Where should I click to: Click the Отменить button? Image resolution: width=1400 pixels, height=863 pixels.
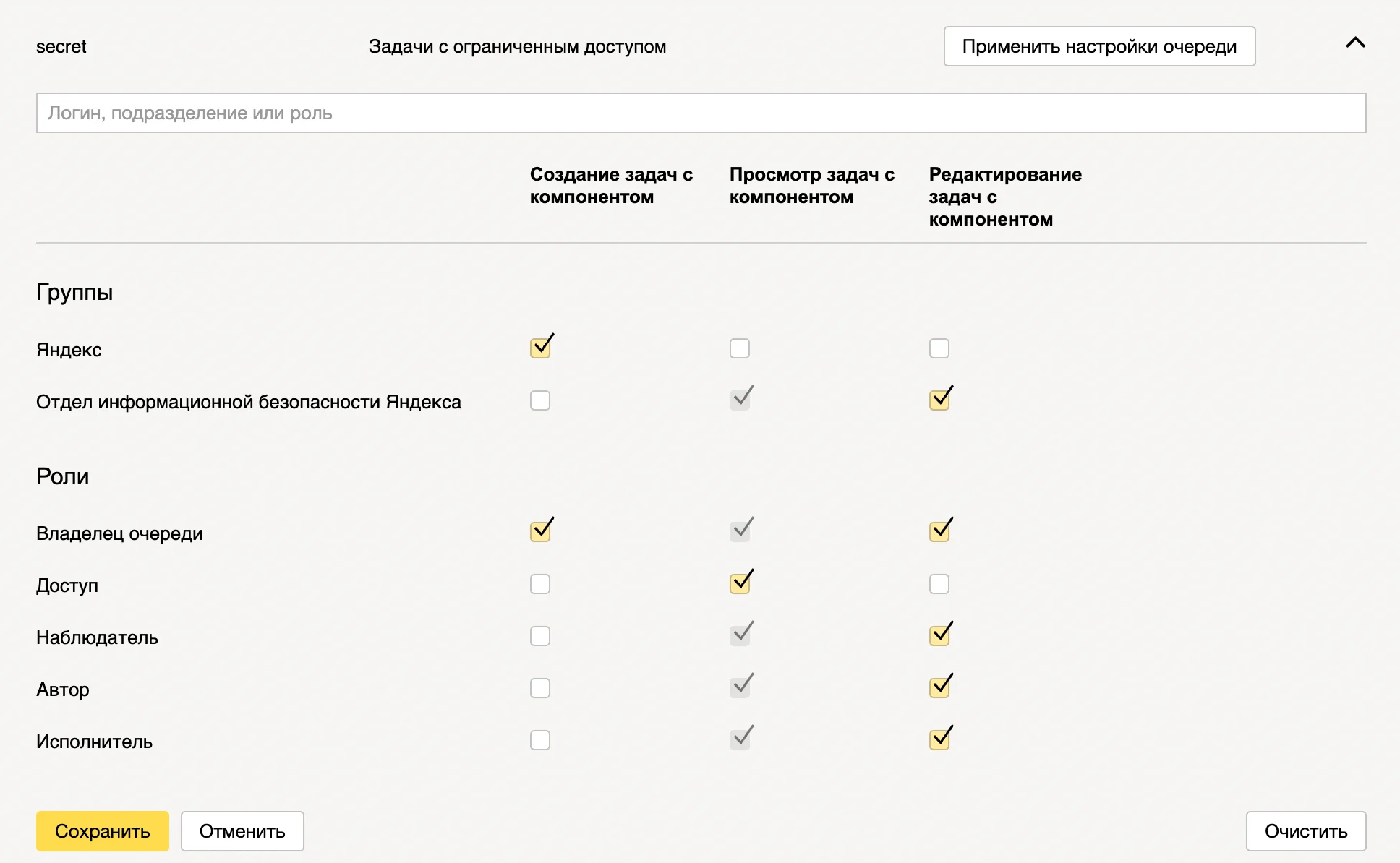pyautogui.click(x=242, y=831)
